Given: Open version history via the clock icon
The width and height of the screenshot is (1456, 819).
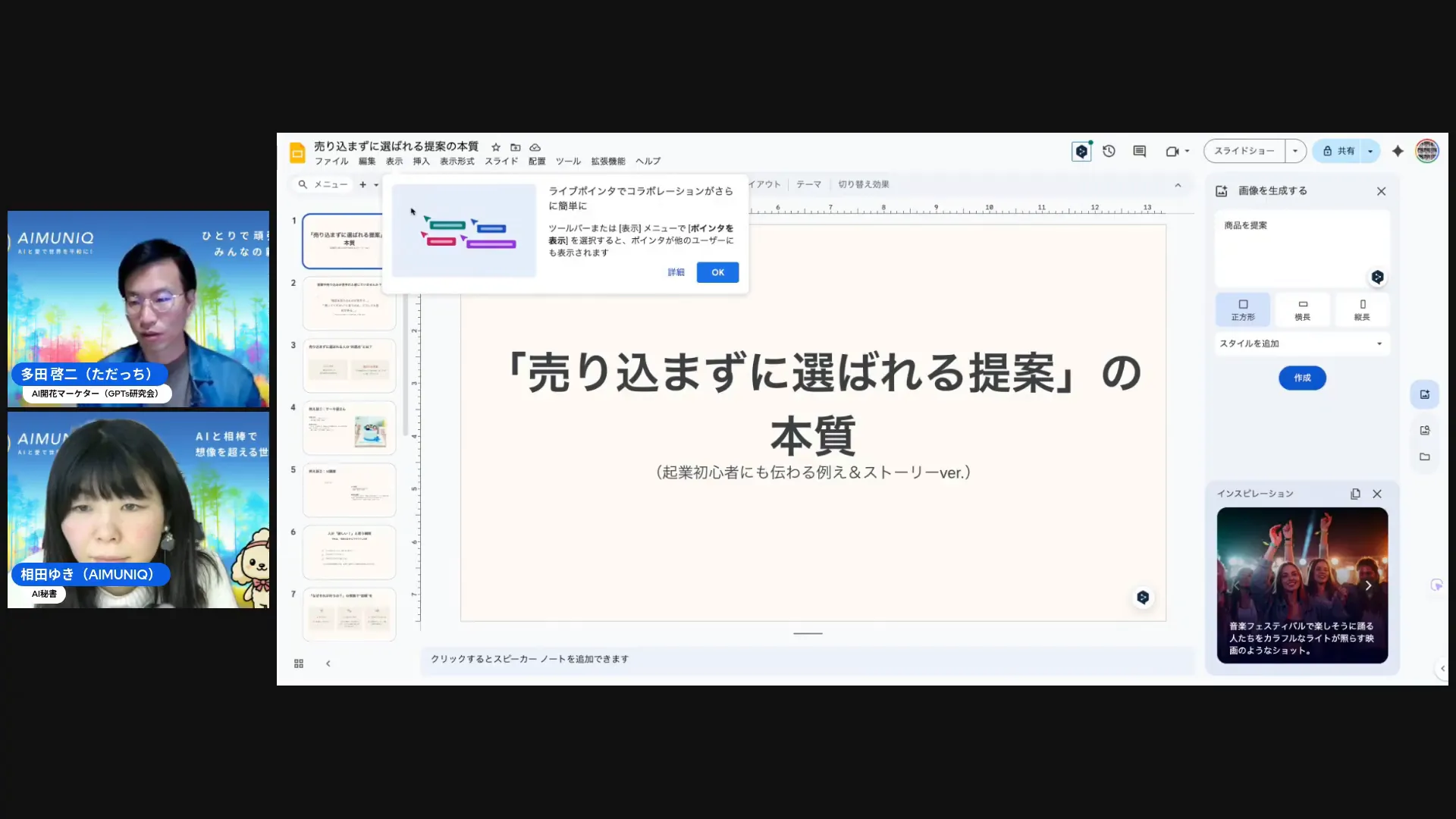Looking at the screenshot, I should click(1109, 152).
